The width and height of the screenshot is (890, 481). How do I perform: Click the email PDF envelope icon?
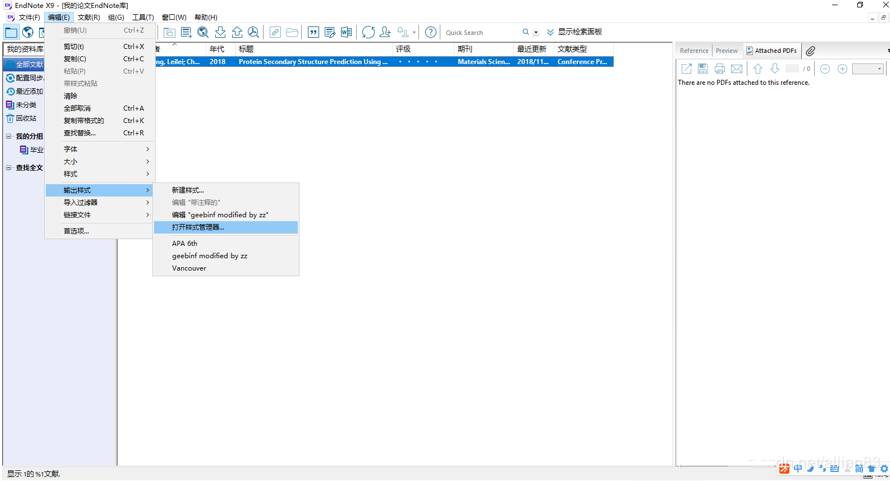coord(737,69)
